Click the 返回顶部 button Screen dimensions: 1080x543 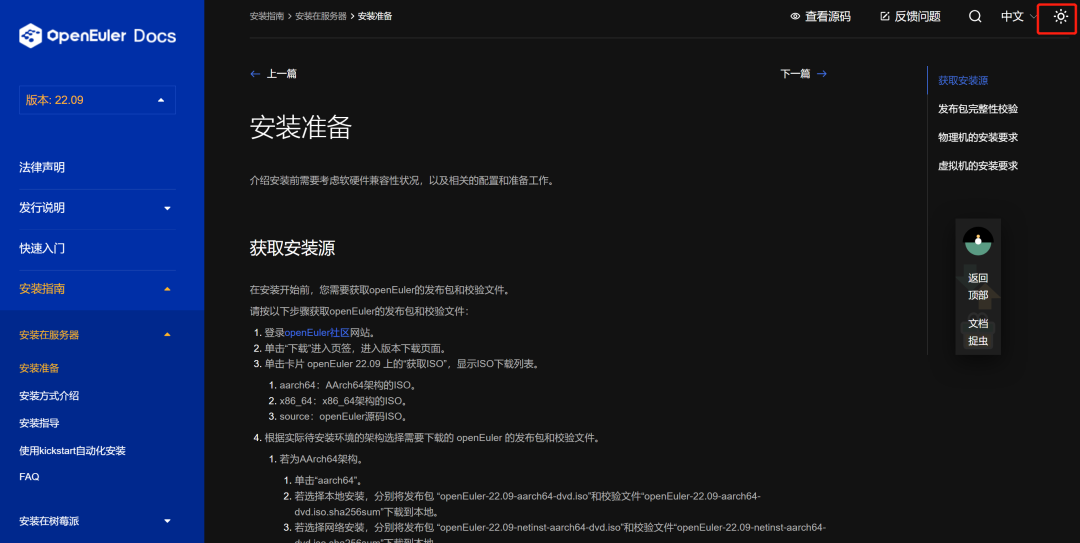pos(977,287)
